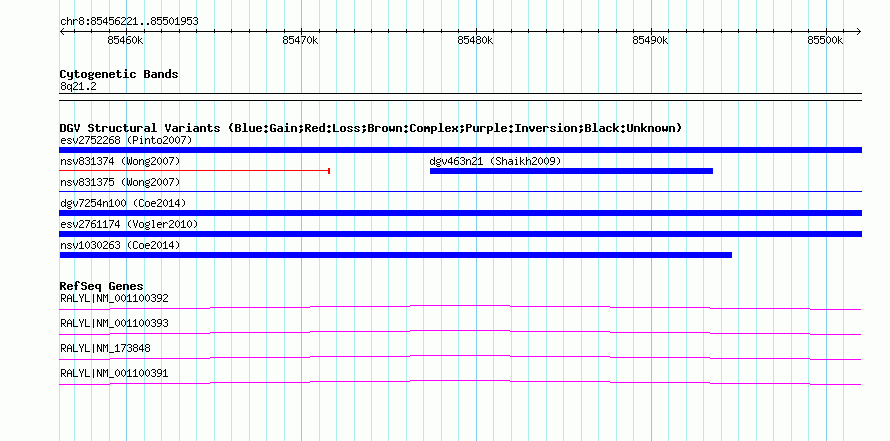The image size is (890, 441).
Task: Open the RALYL|NM_173848 transcript label
Action: 105,348
